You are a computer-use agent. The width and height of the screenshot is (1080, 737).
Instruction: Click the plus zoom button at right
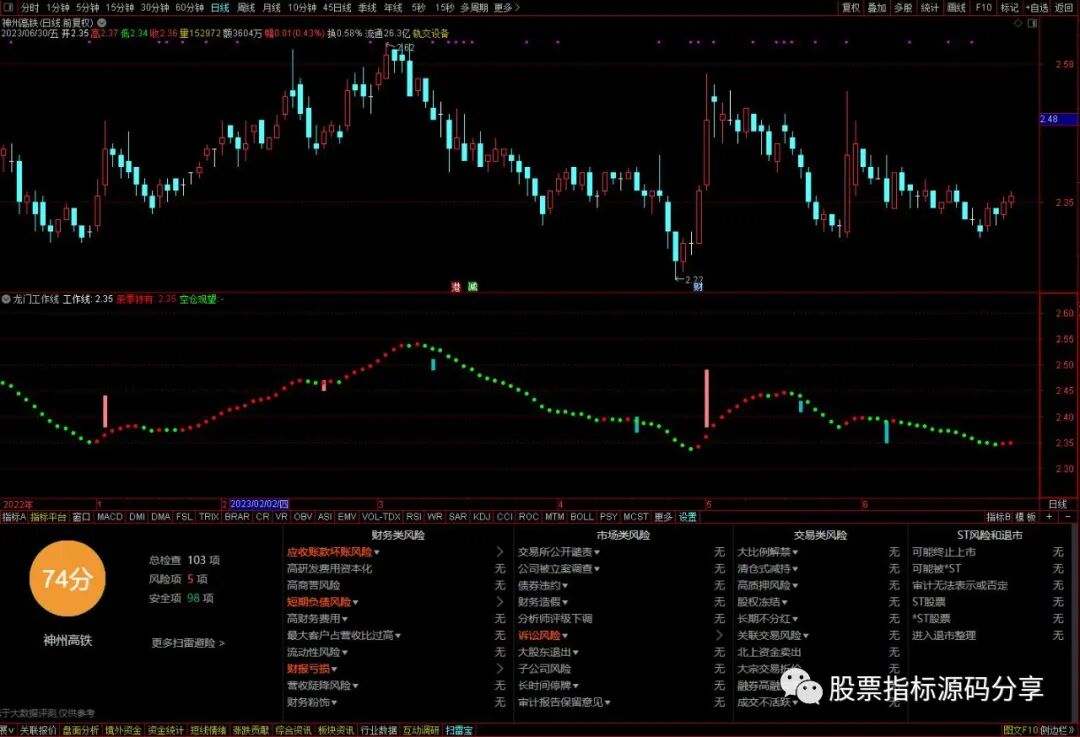click(x=1050, y=517)
